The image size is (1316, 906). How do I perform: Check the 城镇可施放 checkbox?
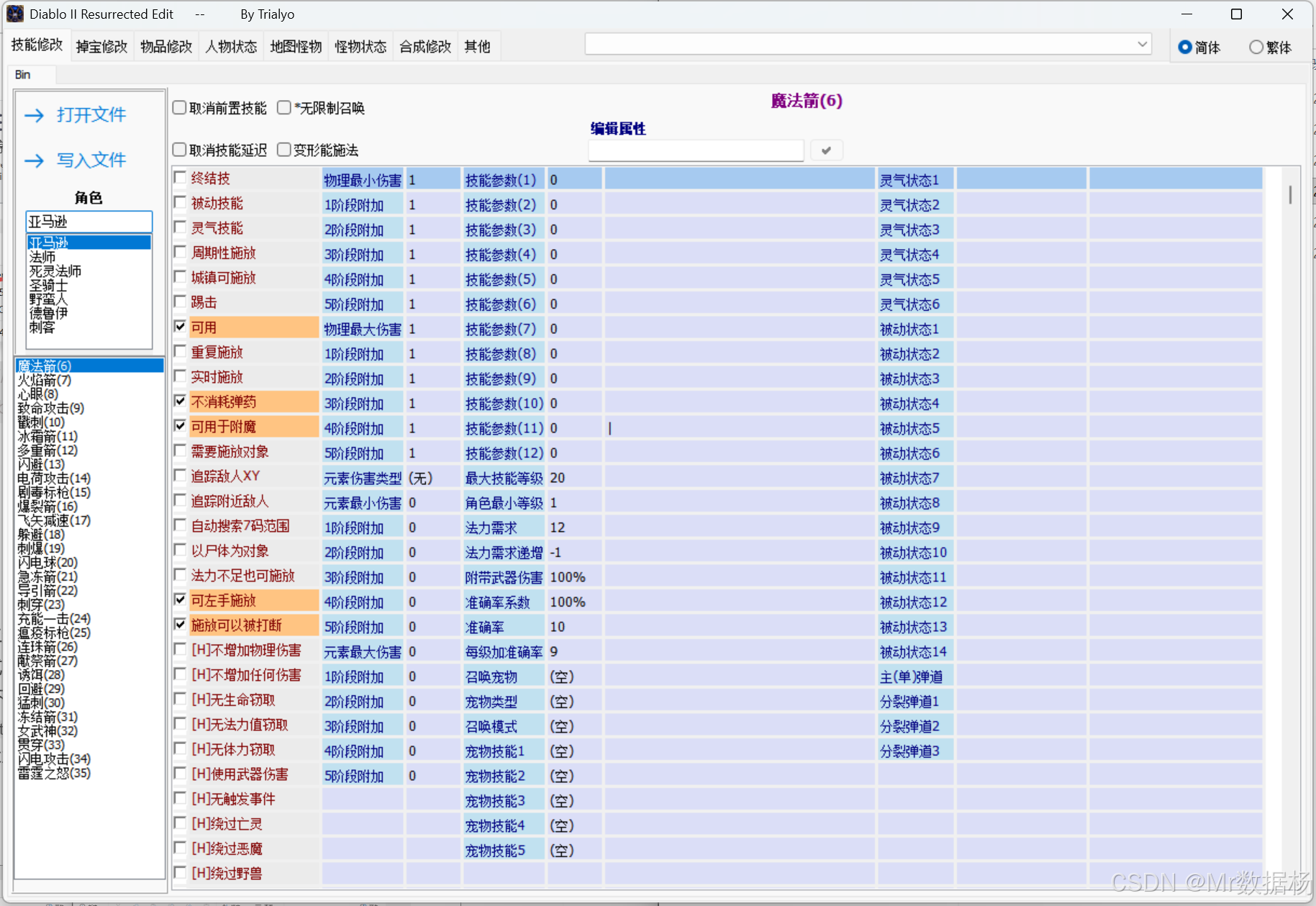click(x=181, y=277)
